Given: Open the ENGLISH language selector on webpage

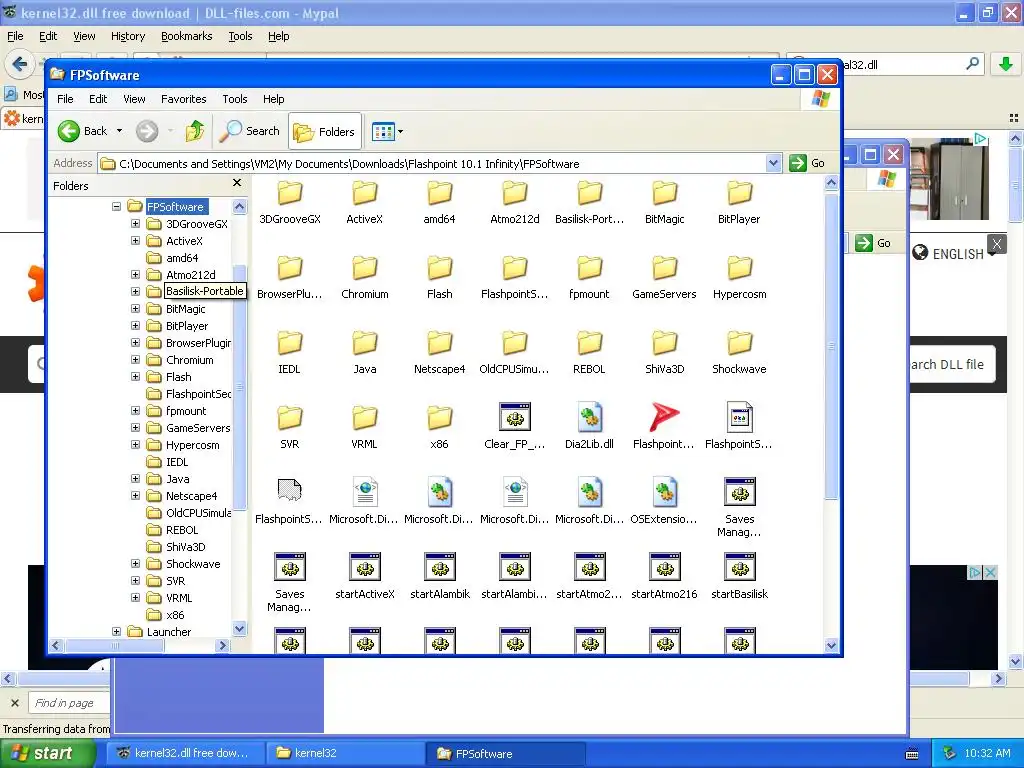Looking at the screenshot, I should tap(954, 253).
